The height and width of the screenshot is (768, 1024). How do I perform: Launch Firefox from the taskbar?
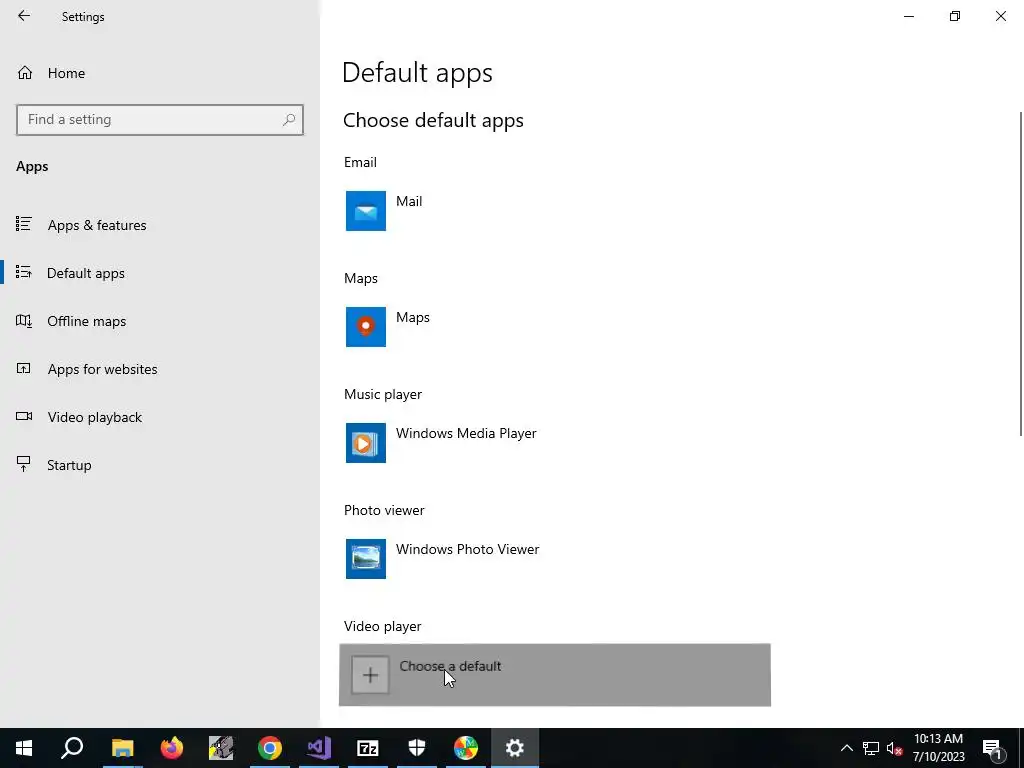coord(172,748)
